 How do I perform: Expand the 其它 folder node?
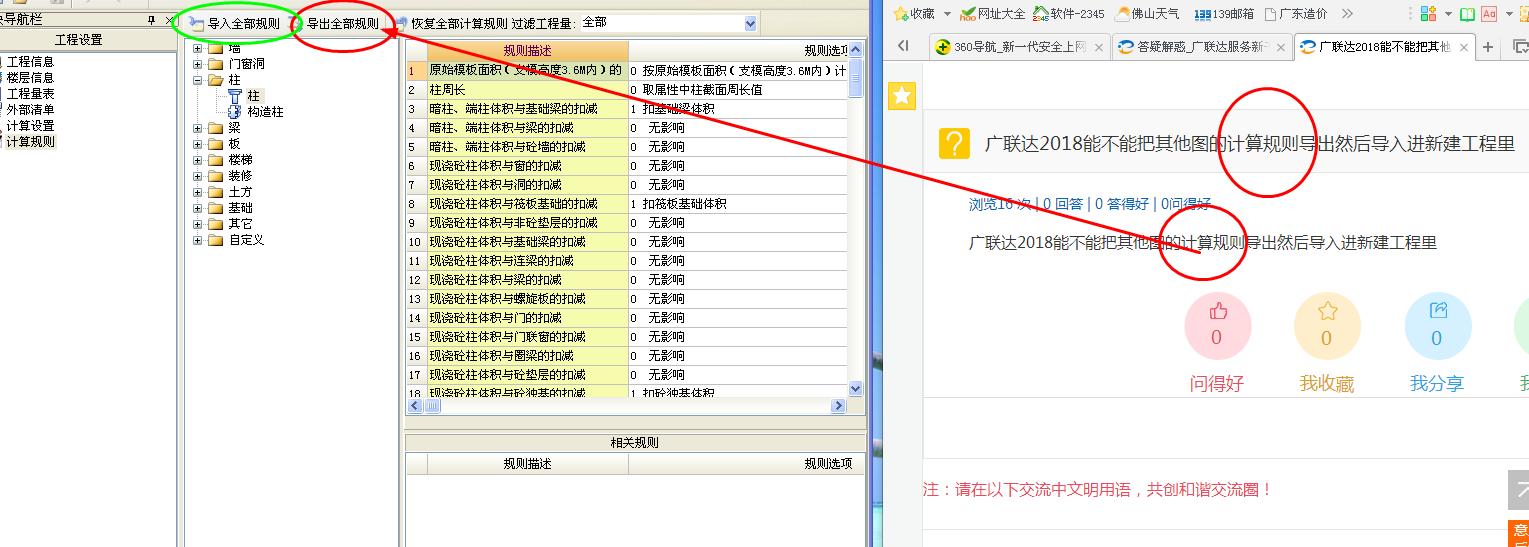[198, 224]
